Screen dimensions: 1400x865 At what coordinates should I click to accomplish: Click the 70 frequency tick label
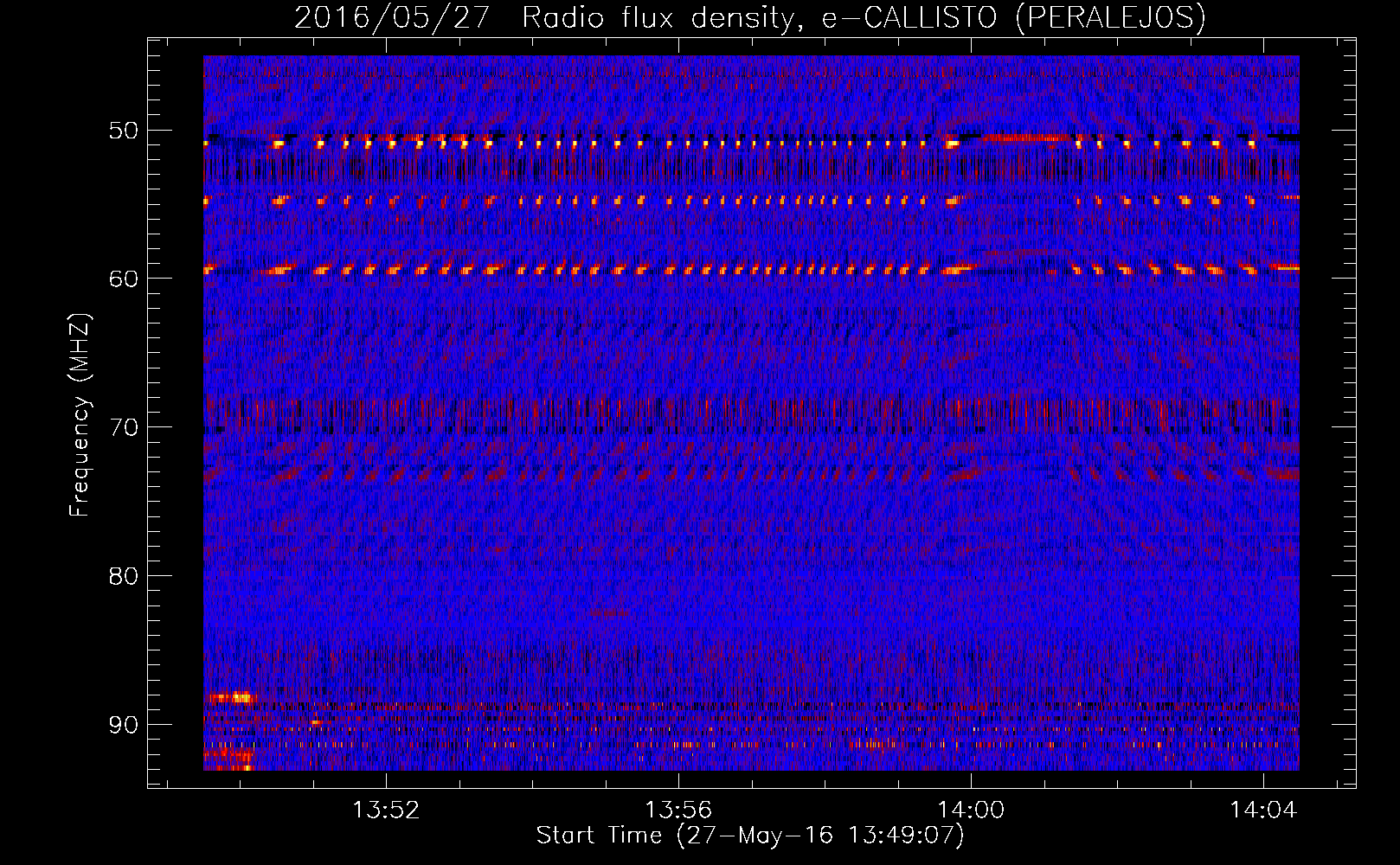click(123, 427)
